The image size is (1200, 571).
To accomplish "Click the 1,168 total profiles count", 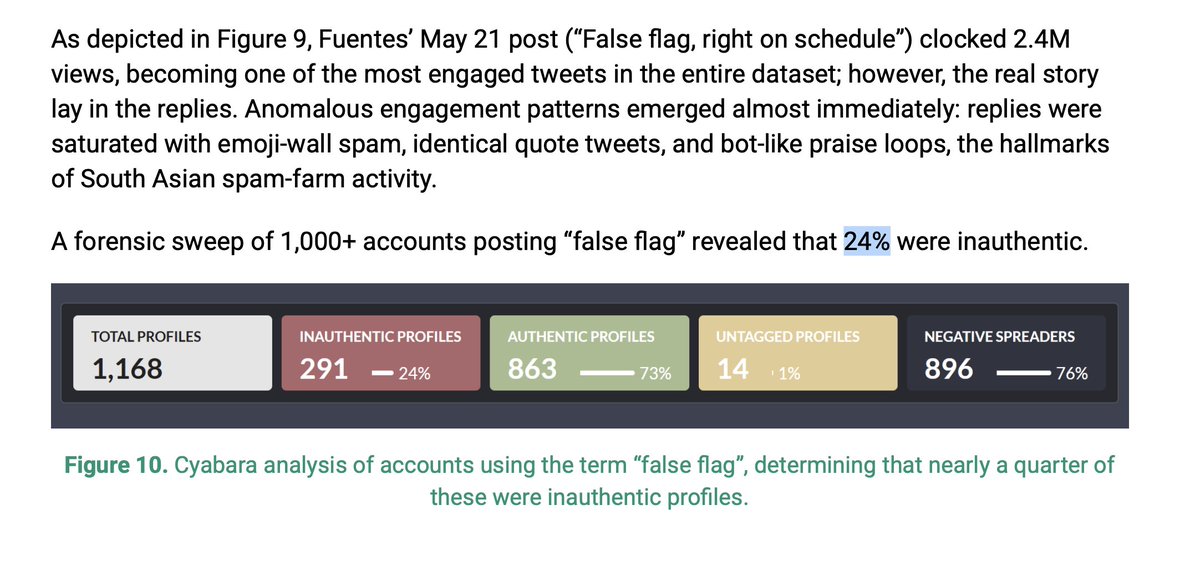I will (128, 369).
